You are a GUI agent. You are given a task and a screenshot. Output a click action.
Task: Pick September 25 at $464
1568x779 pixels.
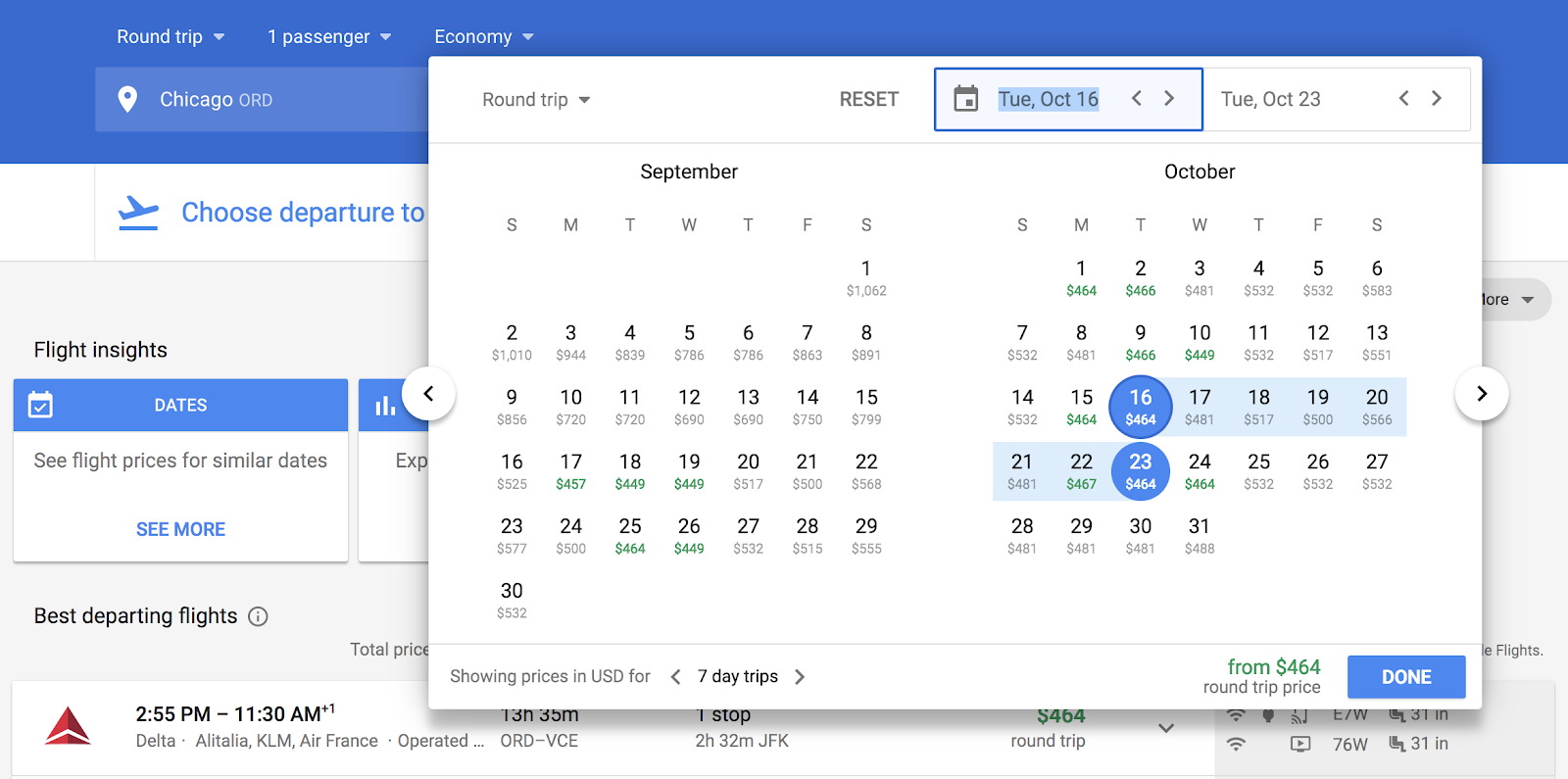click(630, 536)
